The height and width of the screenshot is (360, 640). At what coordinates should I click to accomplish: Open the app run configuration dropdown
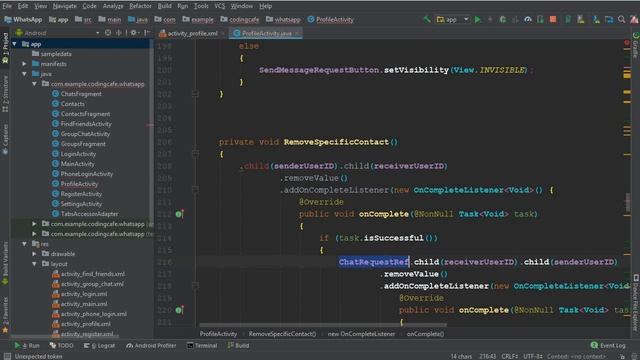click(453, 19)
